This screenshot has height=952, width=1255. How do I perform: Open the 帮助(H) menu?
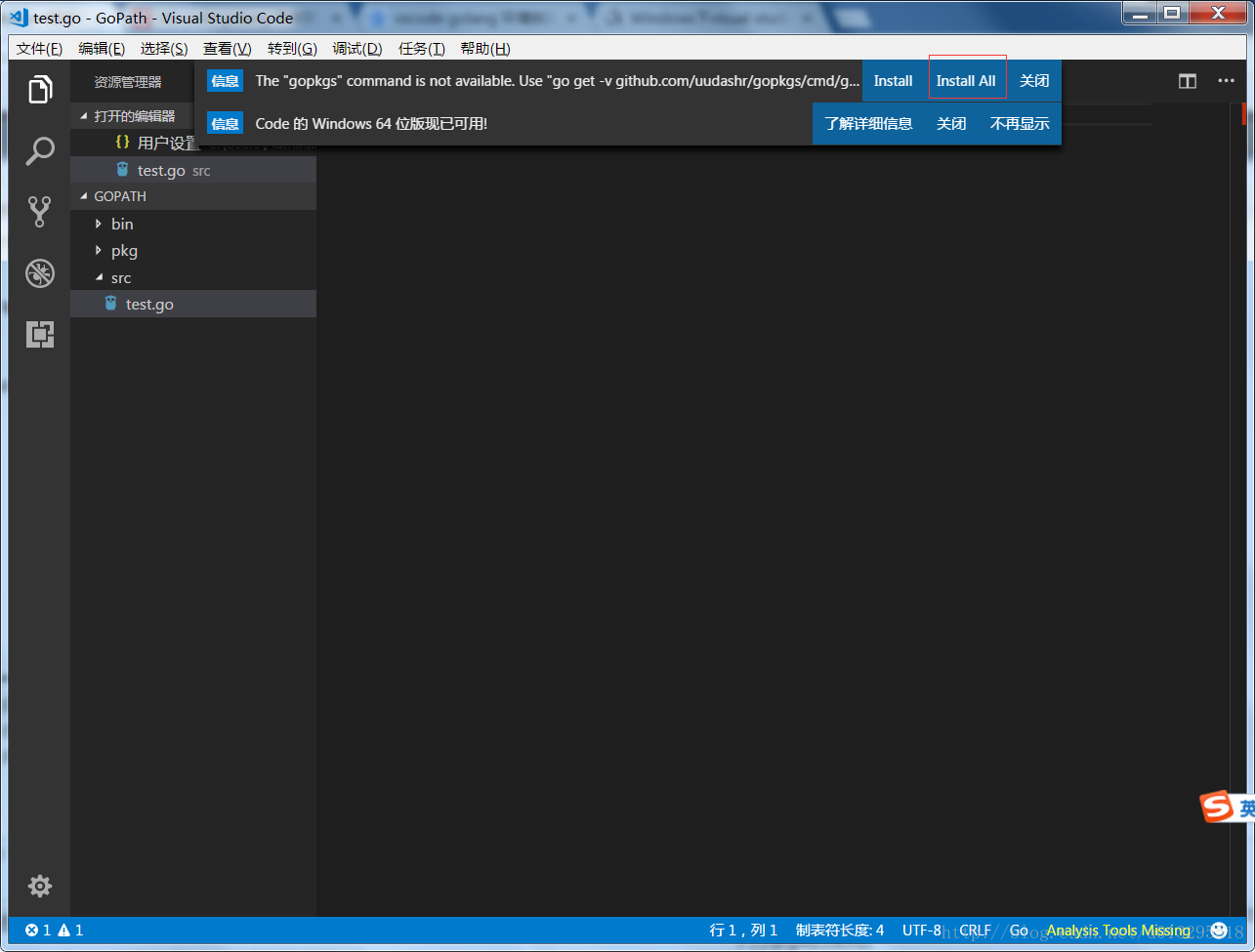tap(485, 49)
